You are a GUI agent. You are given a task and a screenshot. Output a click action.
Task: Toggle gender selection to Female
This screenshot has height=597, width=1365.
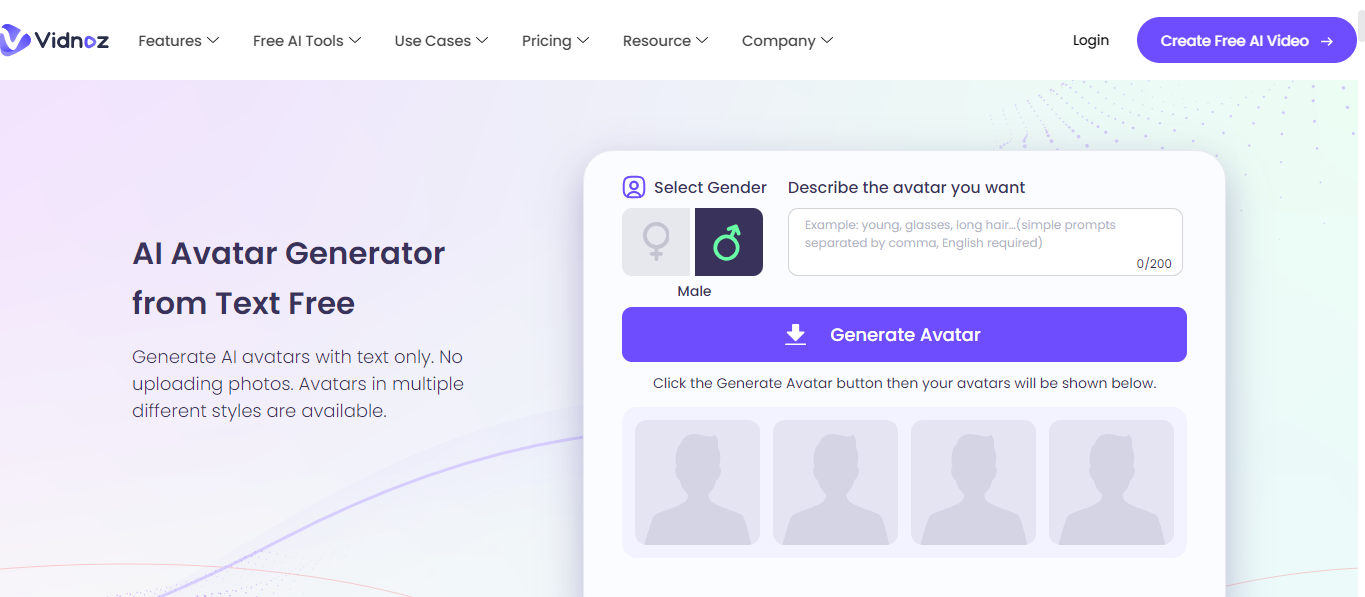(x=657, y=241)
